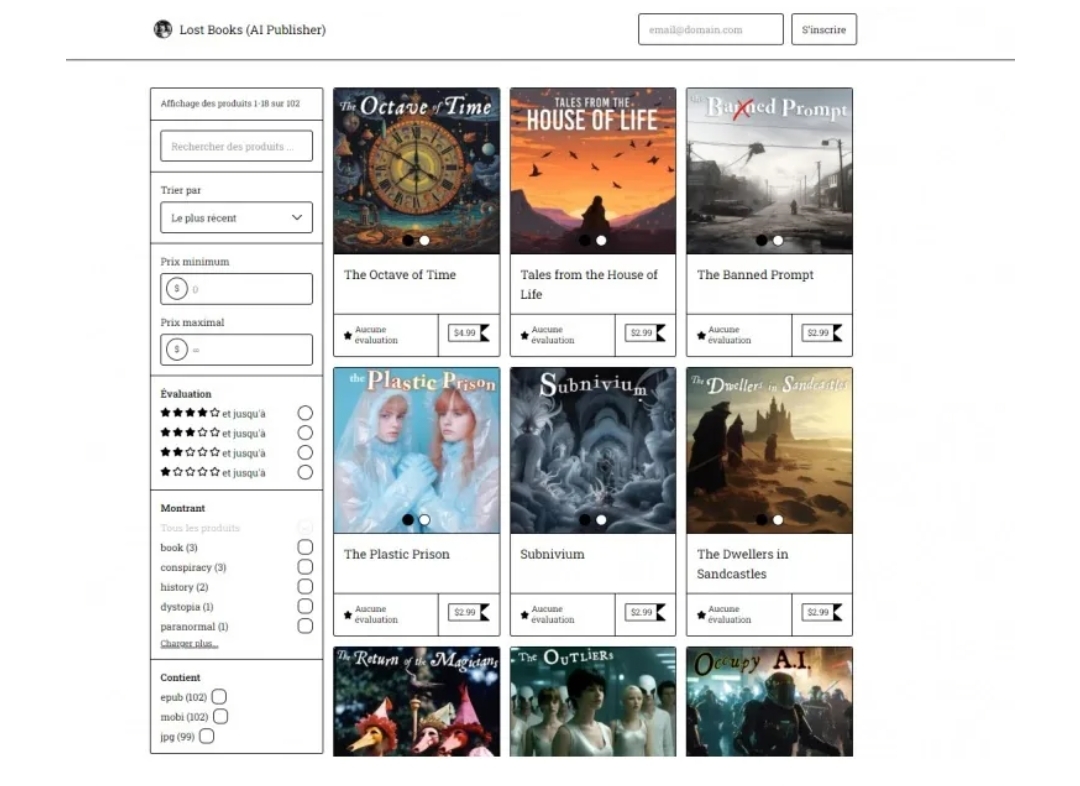Expand categories with Charger plus link

click(x=189, y=644)
